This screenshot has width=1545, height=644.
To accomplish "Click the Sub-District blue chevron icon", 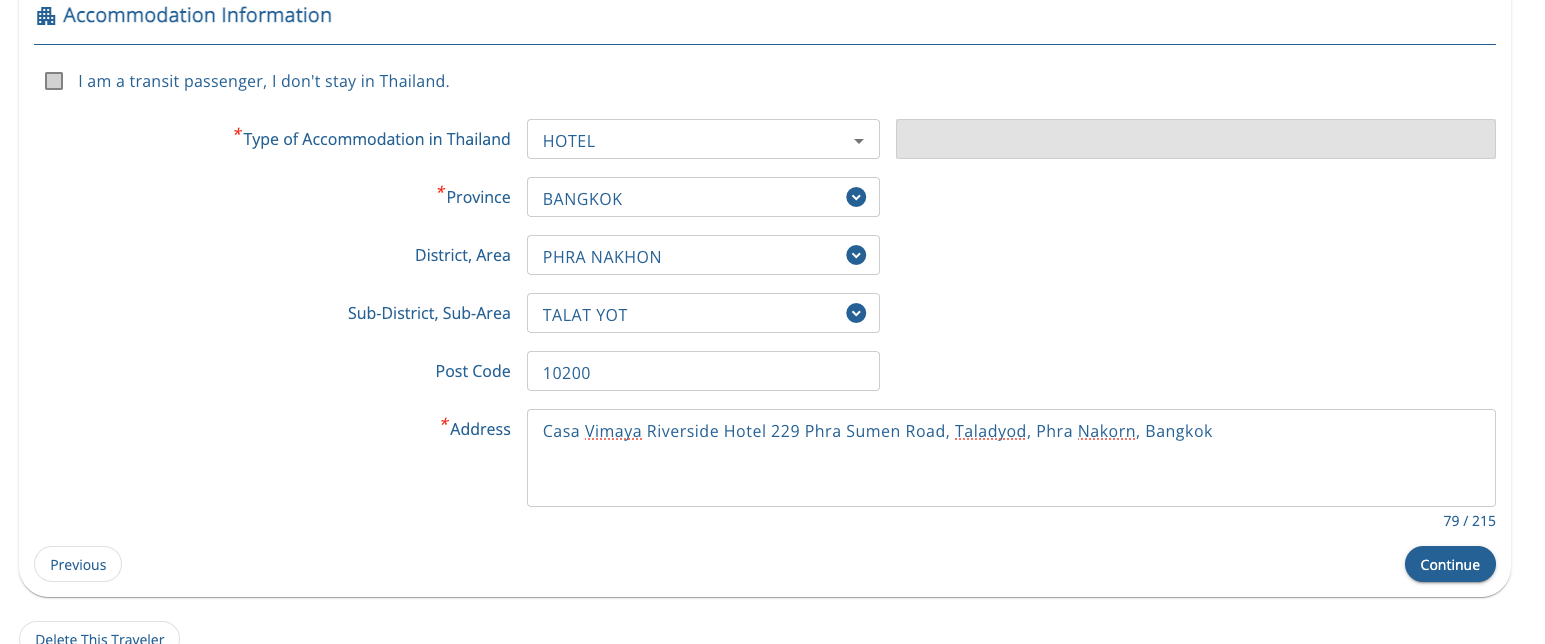I will coord(855,314).
